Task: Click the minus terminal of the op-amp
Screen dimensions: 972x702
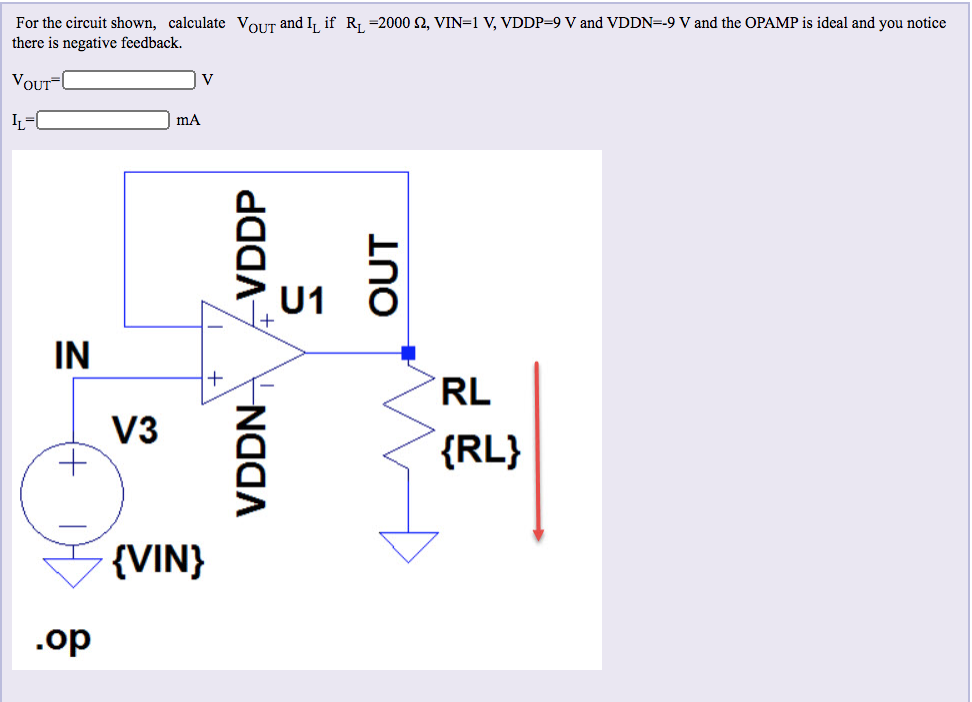Action: click(213, 325)
